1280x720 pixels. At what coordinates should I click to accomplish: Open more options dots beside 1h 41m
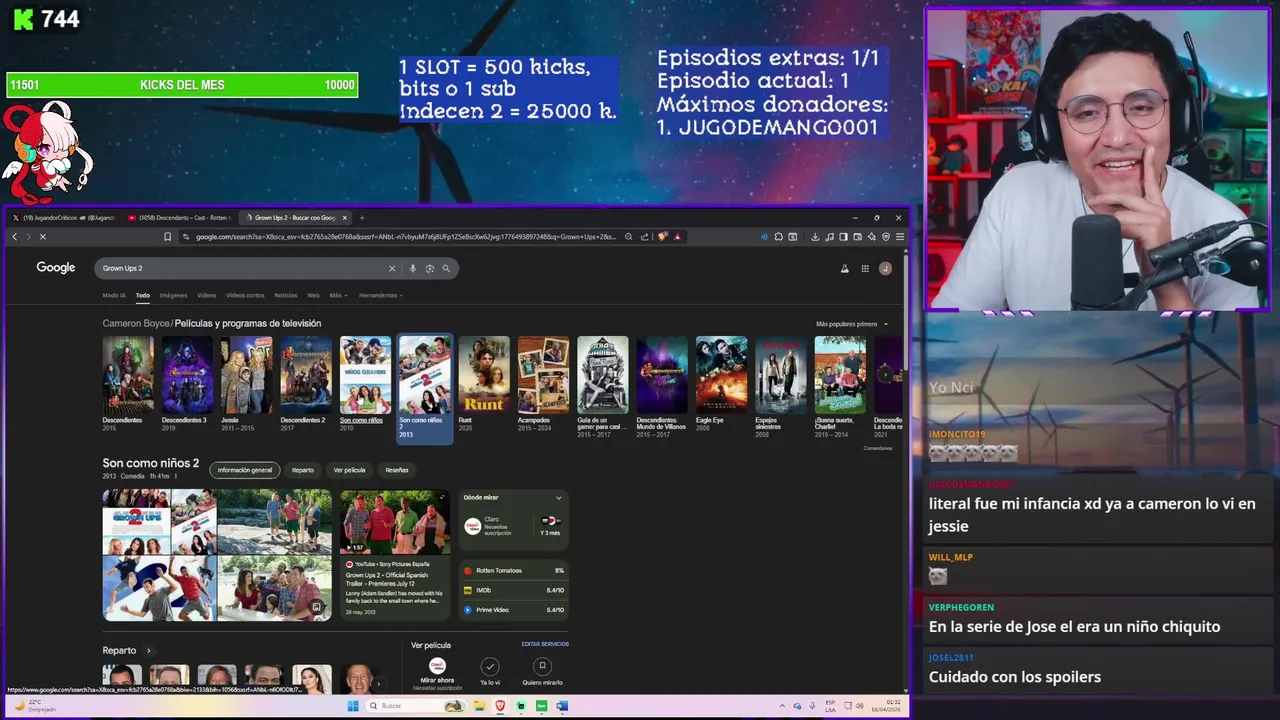pyautogui.click(x=175, y=476)
